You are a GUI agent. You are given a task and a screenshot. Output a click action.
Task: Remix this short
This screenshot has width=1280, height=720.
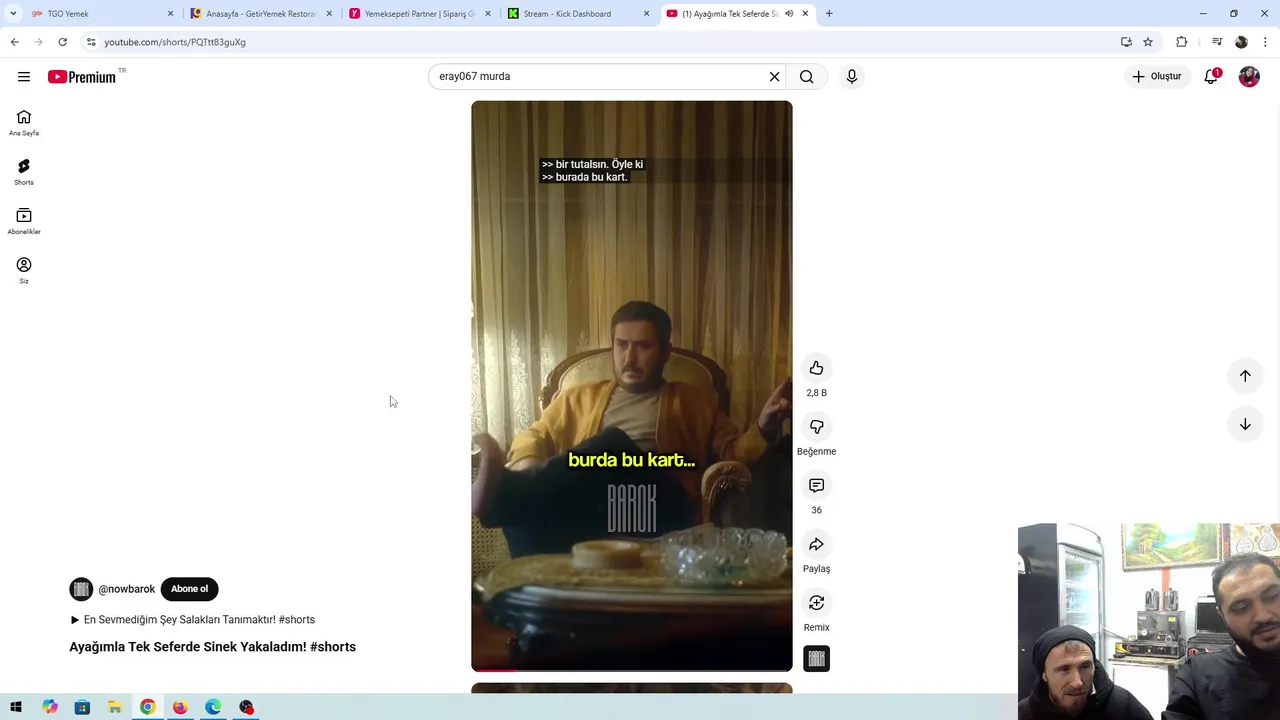(816, 603)
